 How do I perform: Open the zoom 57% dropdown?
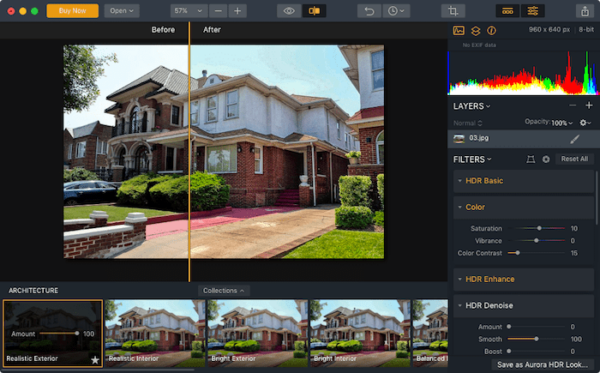pyautogui.click(x=188, y=11)
